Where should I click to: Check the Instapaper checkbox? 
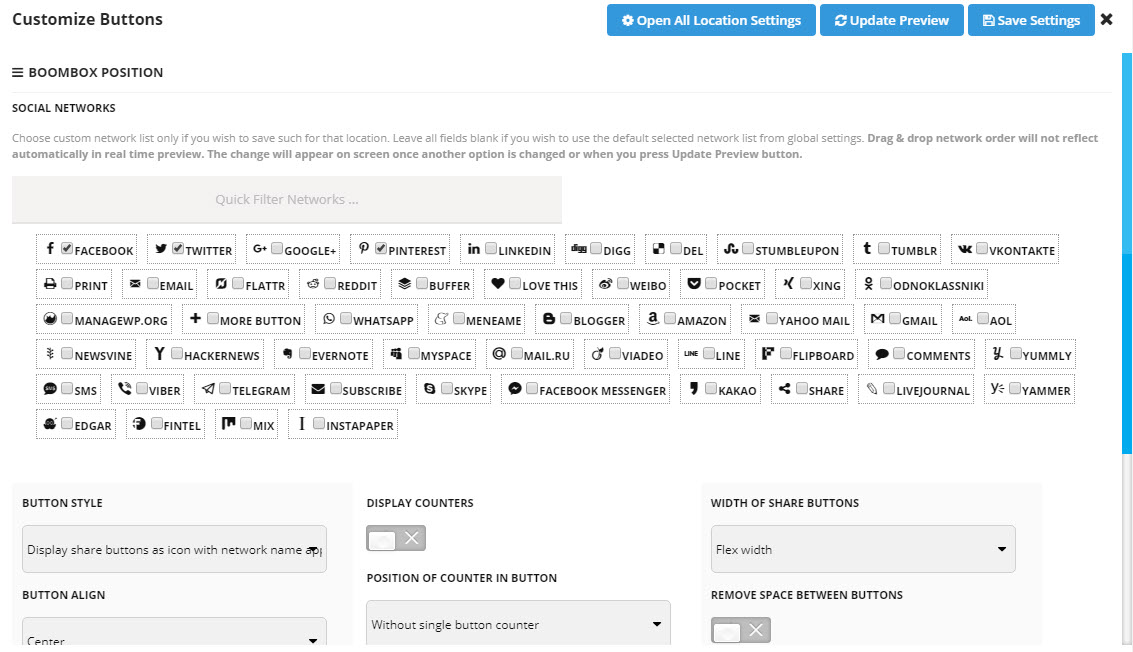319,424
